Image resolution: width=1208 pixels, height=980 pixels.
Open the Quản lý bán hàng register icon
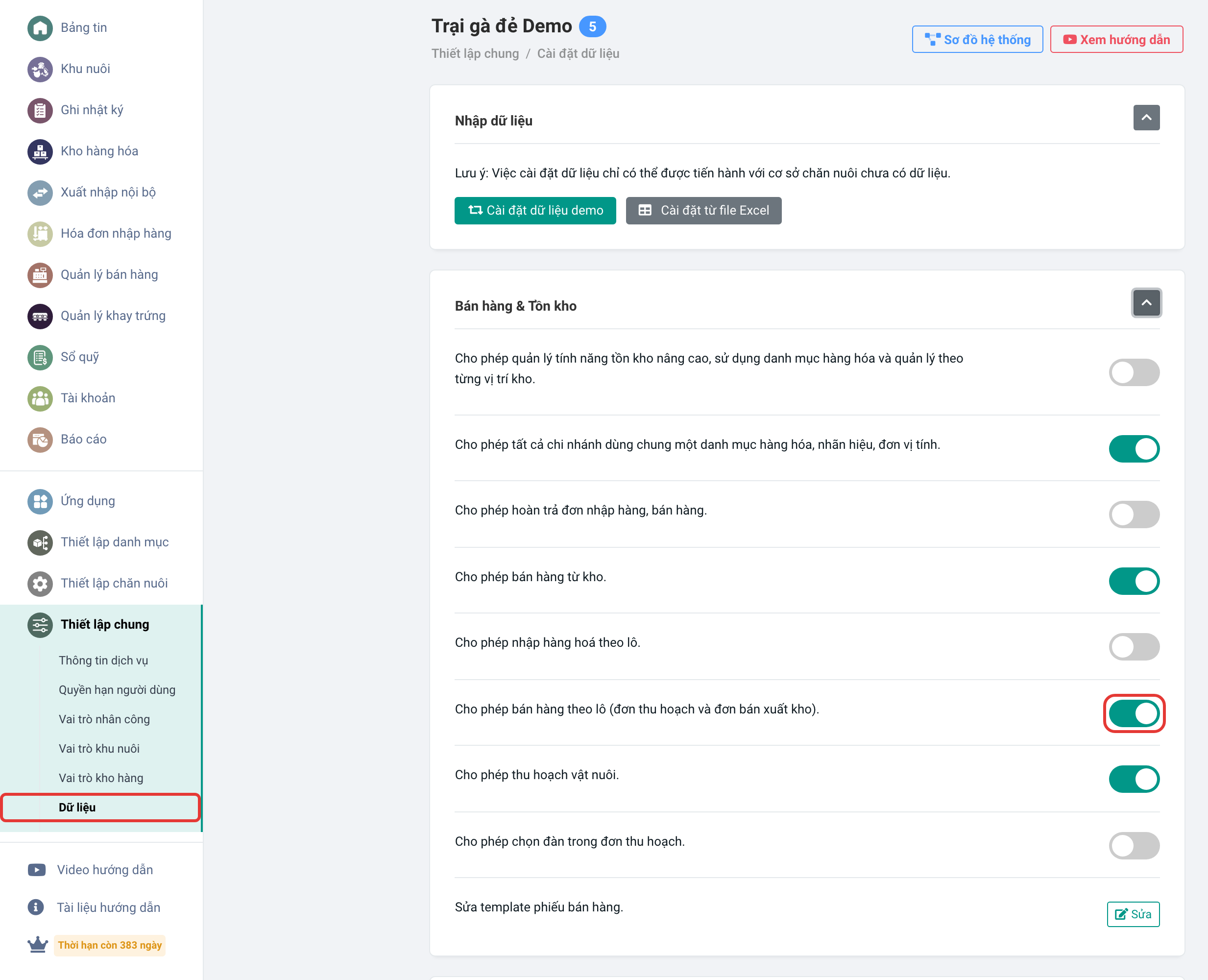(40, 275)
